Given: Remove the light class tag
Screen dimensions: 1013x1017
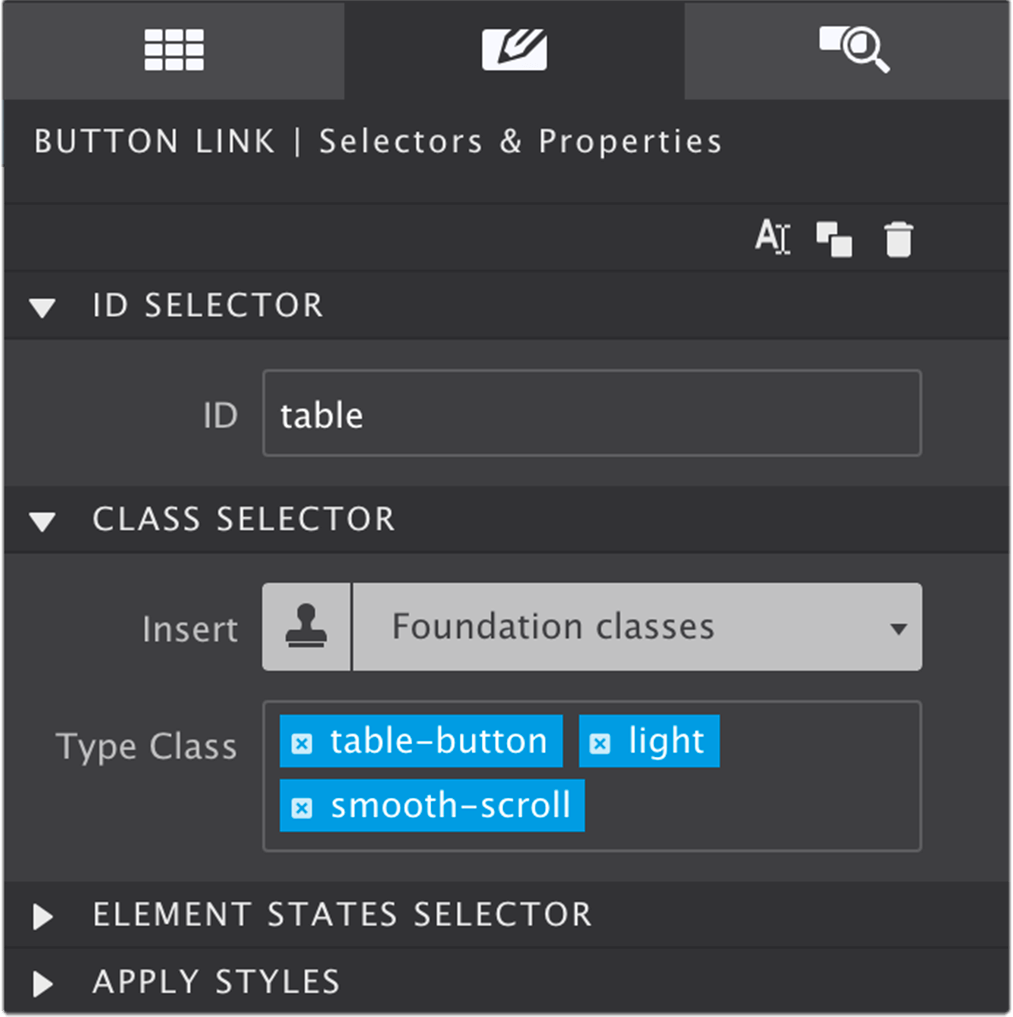Looking at the screenshot, I should pos(600,743).
